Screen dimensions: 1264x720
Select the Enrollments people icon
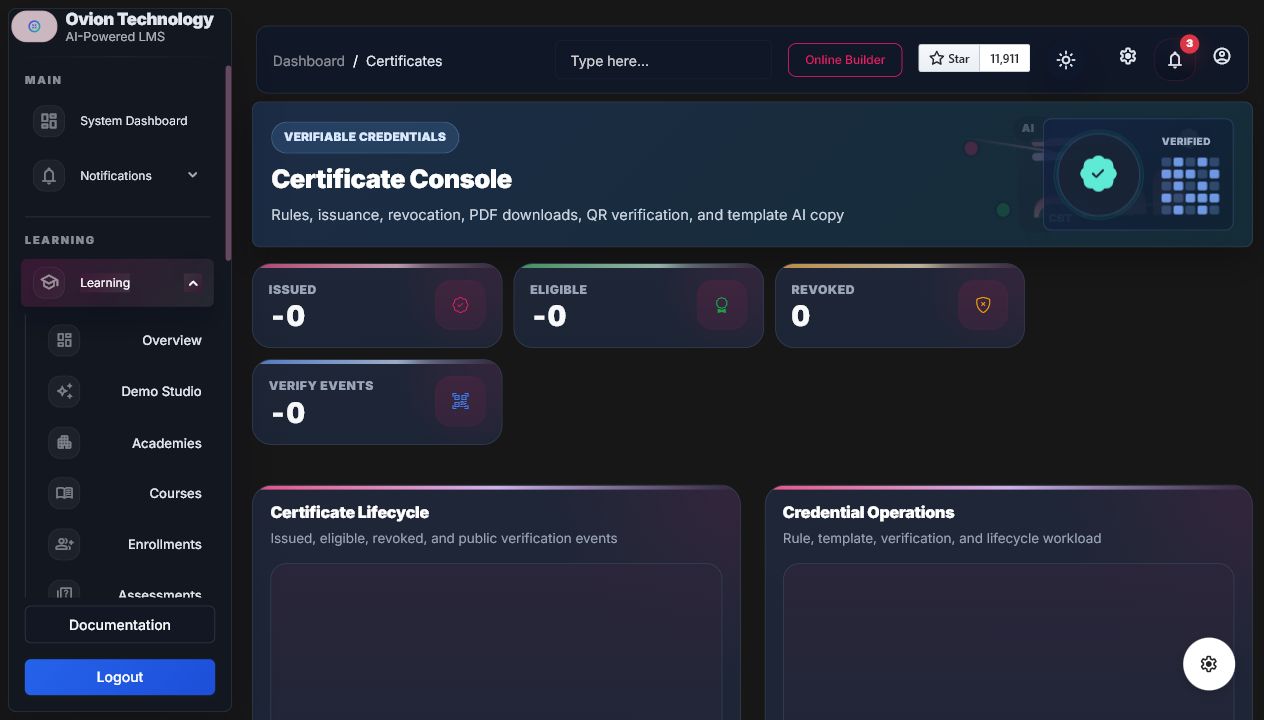tap(64, 544)
